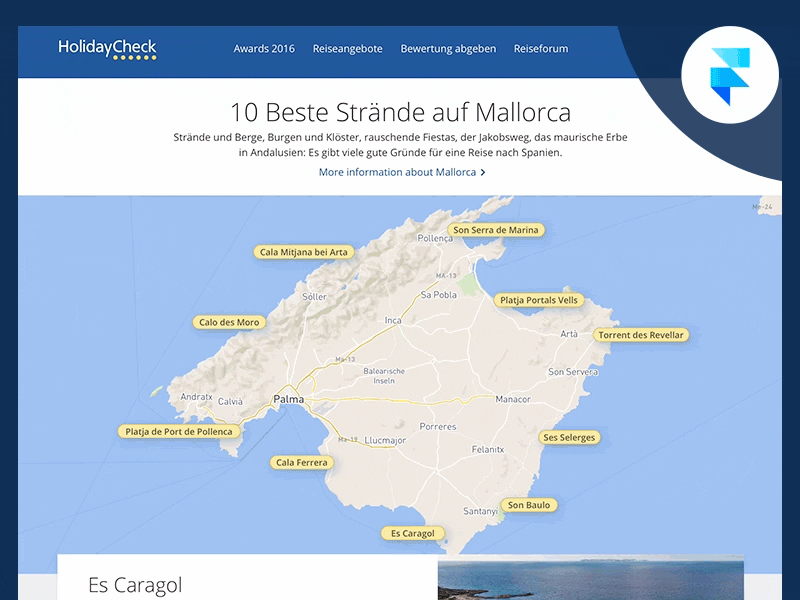Image resolution: width=800 pixels, height=600 pixels.
Task: Click the Sóller town name on the map
Action: (x=314, y=296)
